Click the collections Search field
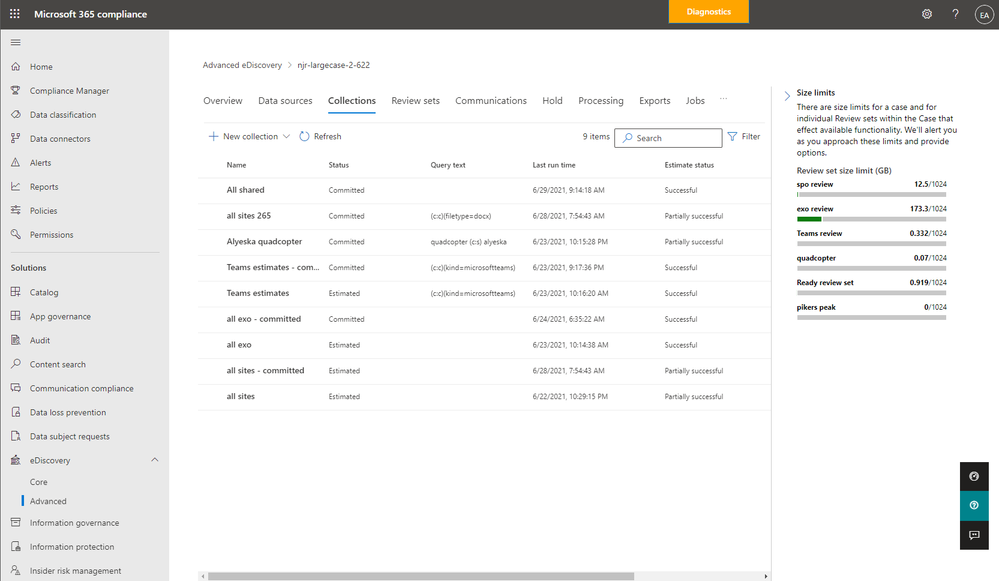Image resolution: width=999 pixels, height=581 pixels. [668, 138]
